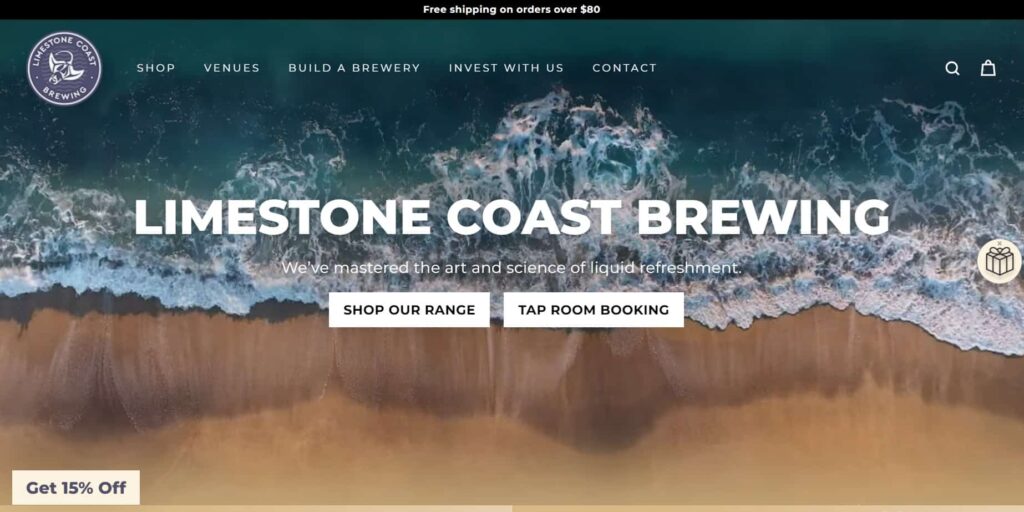Click the black announcement bar background
This screenshot has width=1024, height=512.
click(196, 10)
